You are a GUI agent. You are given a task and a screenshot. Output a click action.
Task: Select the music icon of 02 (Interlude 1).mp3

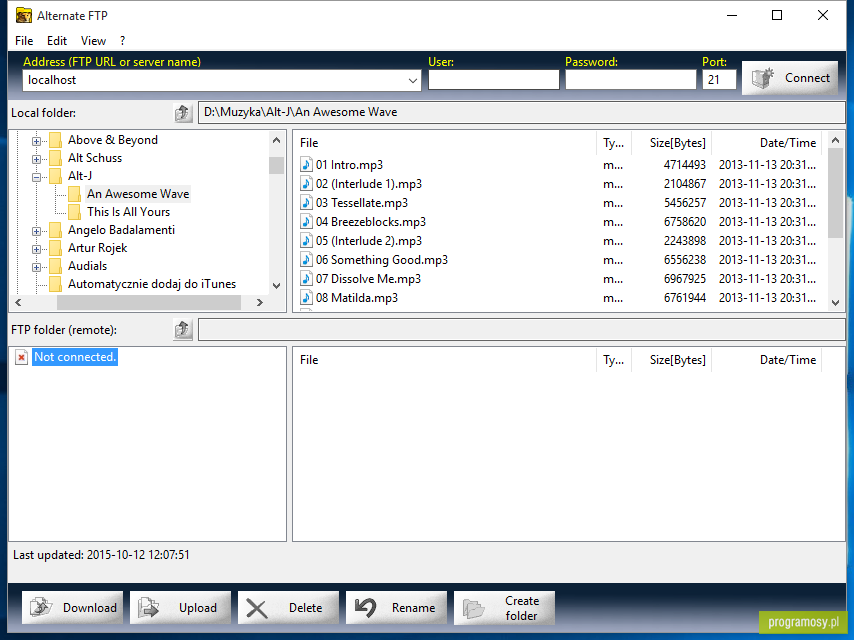[306, 184]
